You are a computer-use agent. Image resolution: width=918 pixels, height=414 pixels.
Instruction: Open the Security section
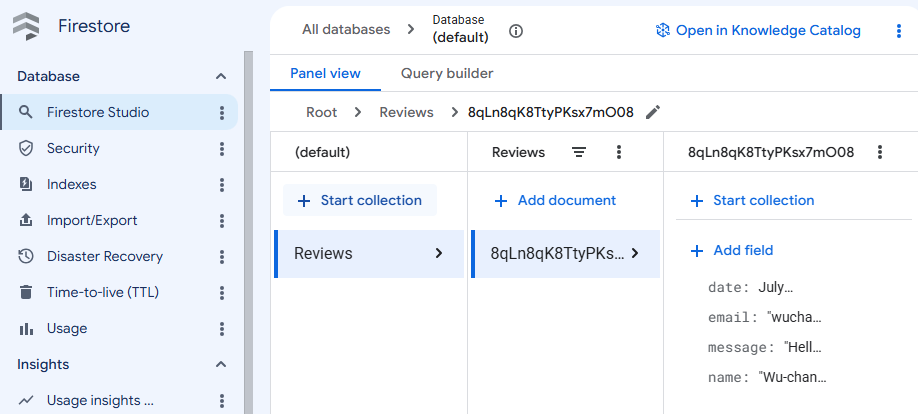[x=73, y=149]
